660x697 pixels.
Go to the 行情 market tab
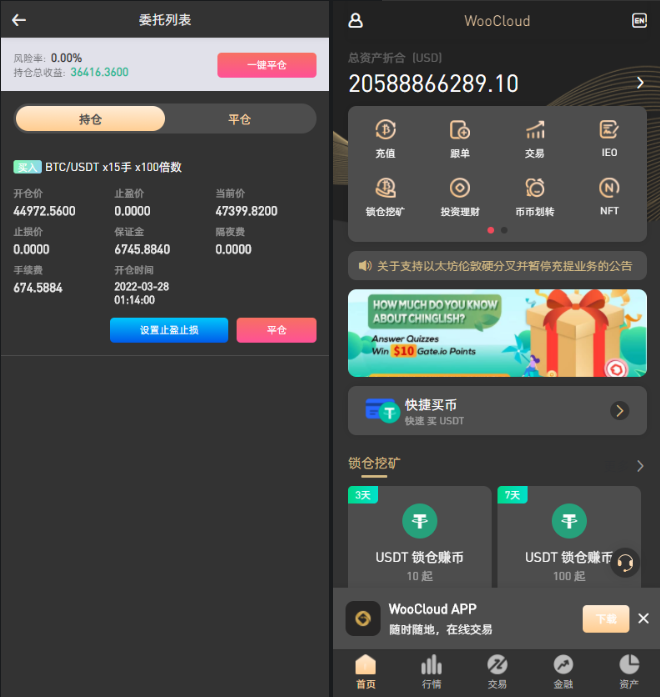click(432, 672)
